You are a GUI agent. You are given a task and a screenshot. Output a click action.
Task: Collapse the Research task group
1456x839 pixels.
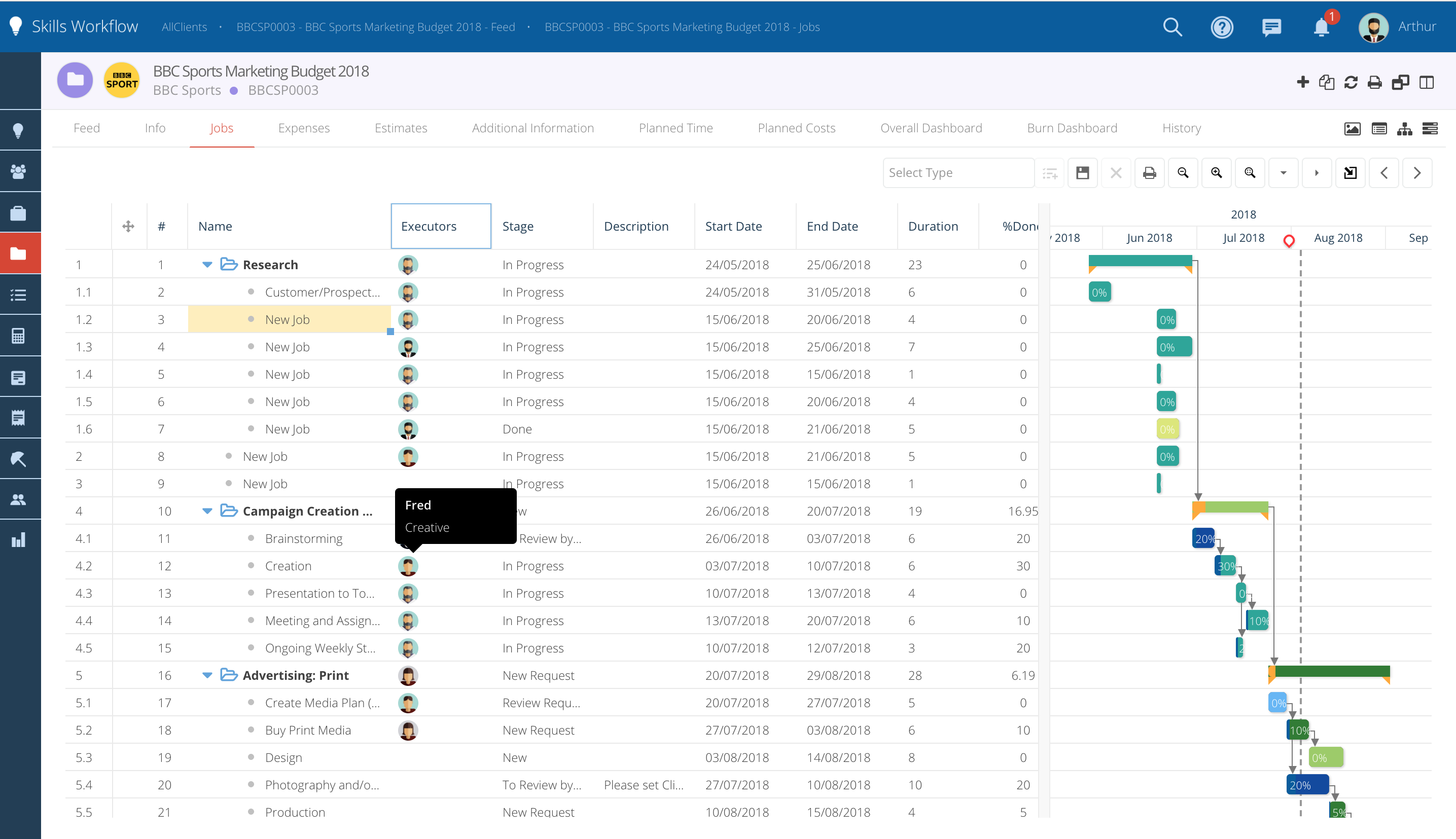pyautogui.click(x=206, y=265)
